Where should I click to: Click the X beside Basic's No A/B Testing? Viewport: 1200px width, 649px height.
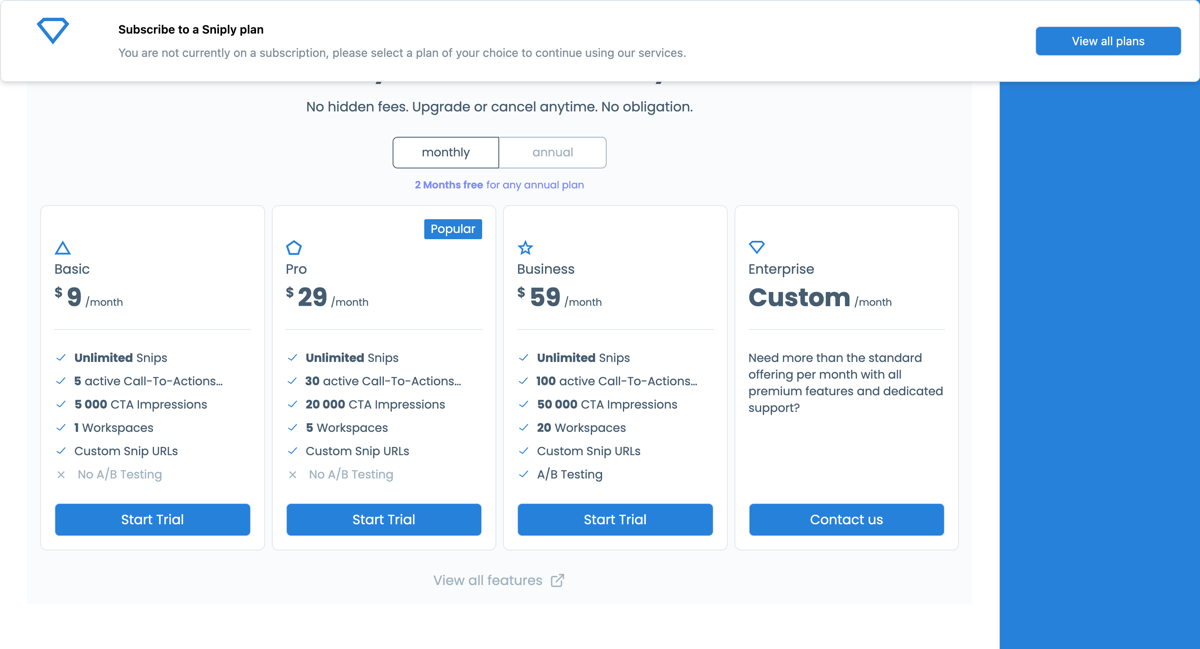pos(60,474)
